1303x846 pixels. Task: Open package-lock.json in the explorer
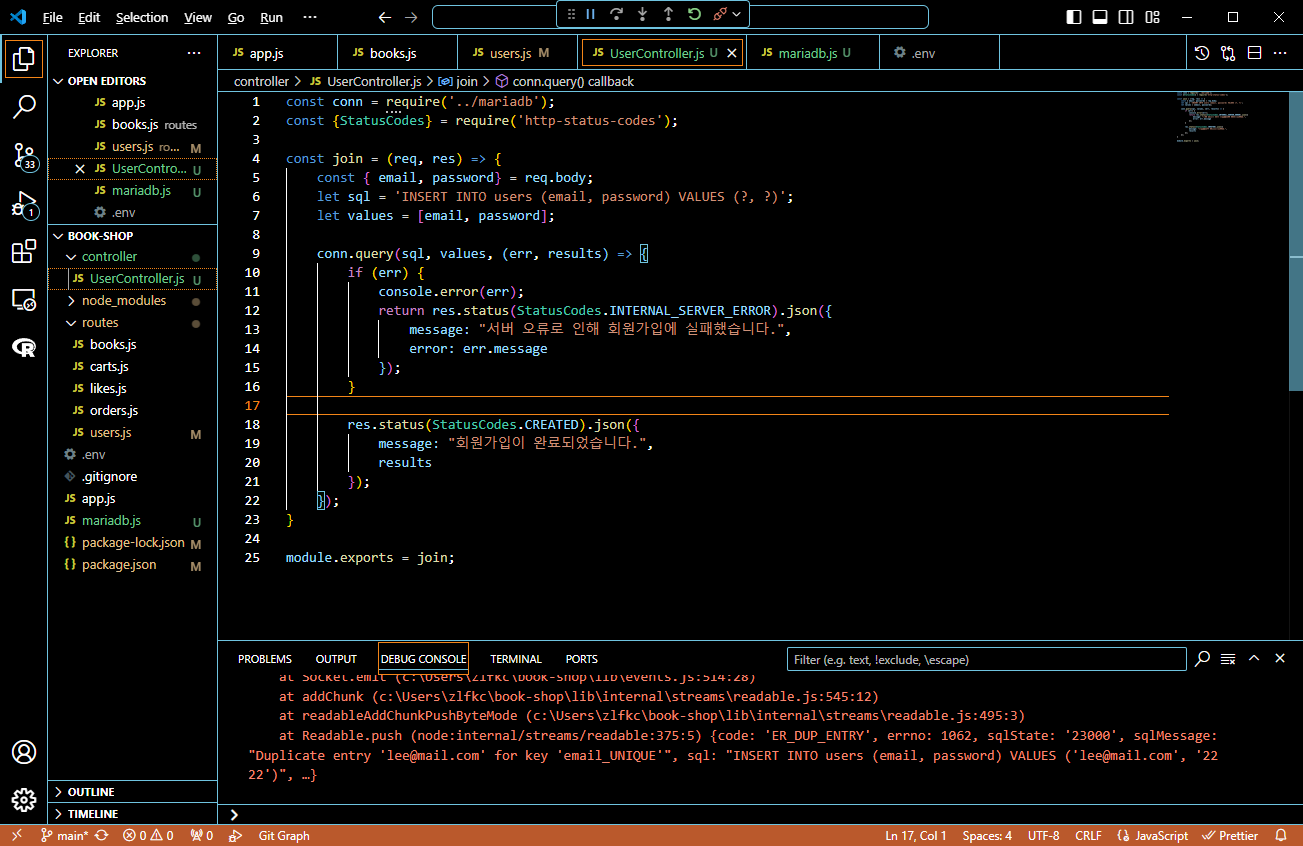(x=132, y=543)
